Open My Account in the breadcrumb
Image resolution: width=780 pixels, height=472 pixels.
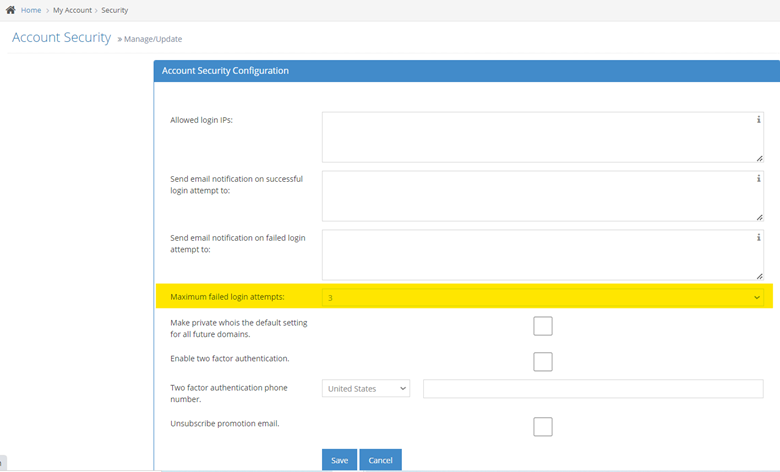[x=72, y=10]
